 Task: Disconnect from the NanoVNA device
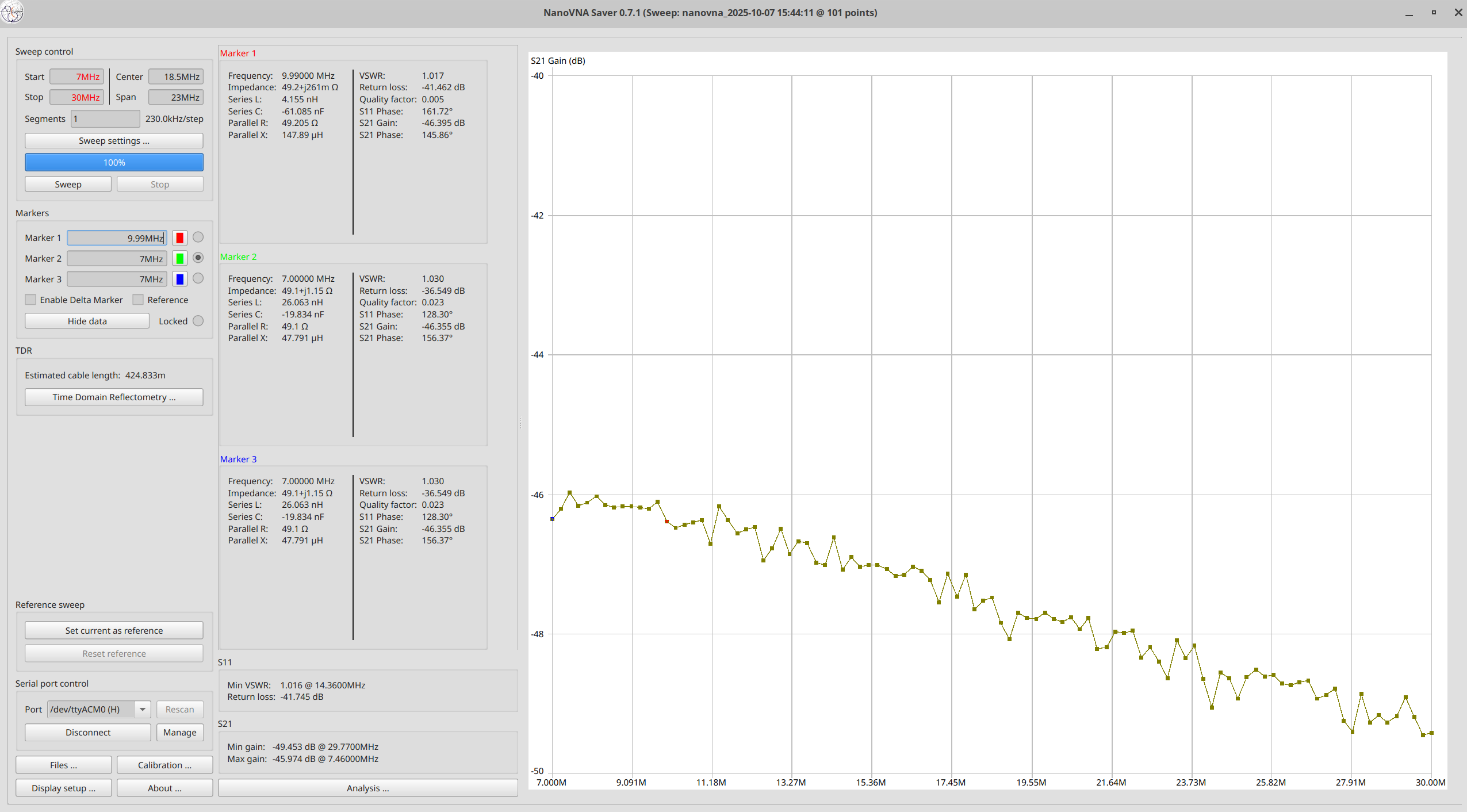pyautogui.click(x=87, y=732)
